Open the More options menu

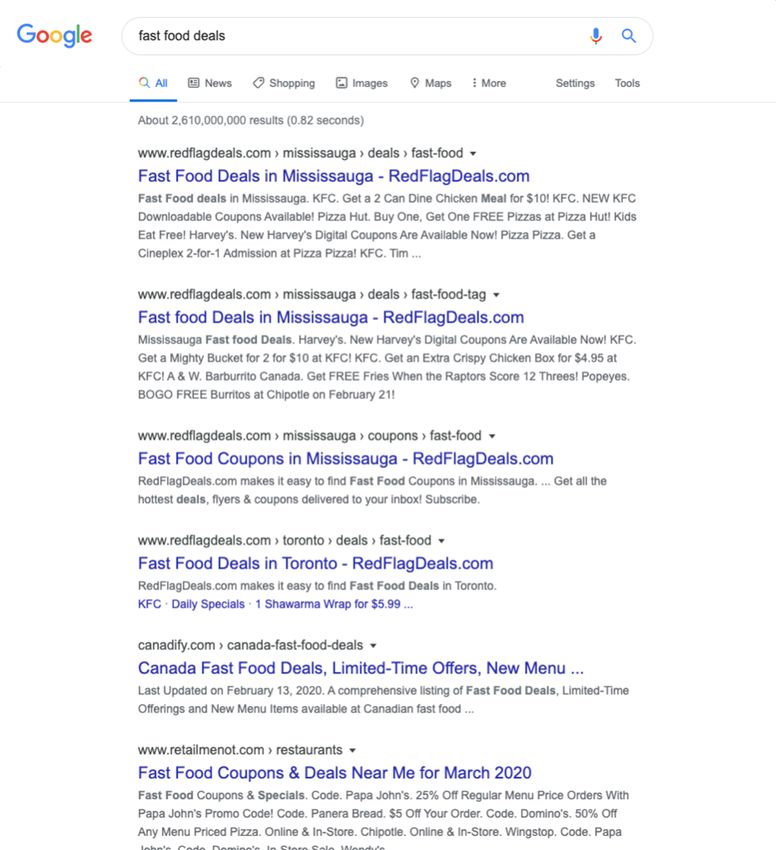tap(489, 83)
